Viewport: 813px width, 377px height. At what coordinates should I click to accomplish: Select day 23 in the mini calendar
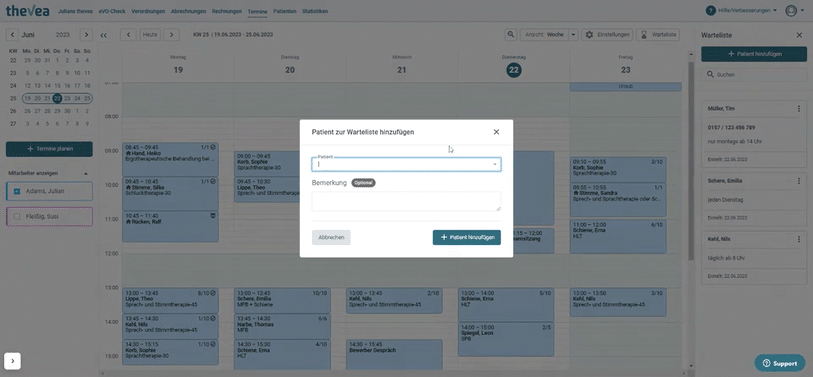67,98
